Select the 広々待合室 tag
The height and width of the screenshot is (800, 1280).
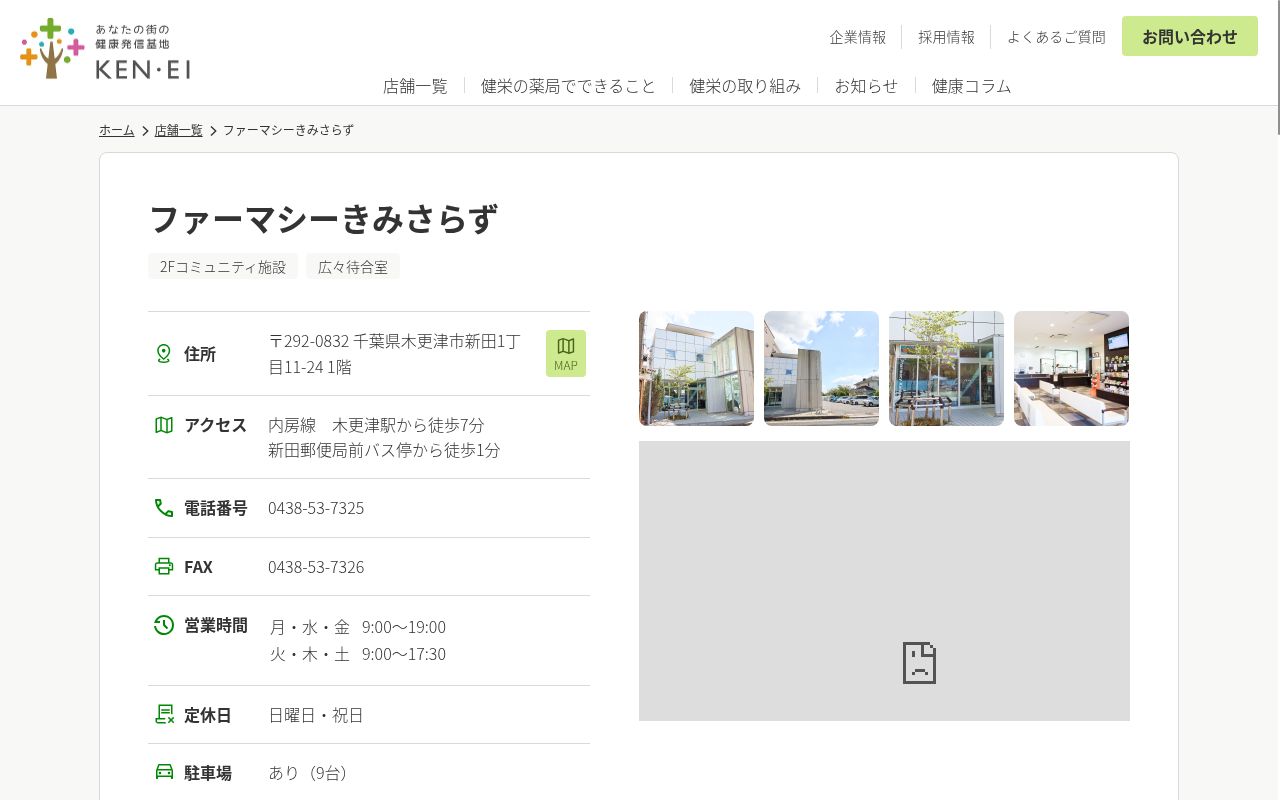point(353,266)
